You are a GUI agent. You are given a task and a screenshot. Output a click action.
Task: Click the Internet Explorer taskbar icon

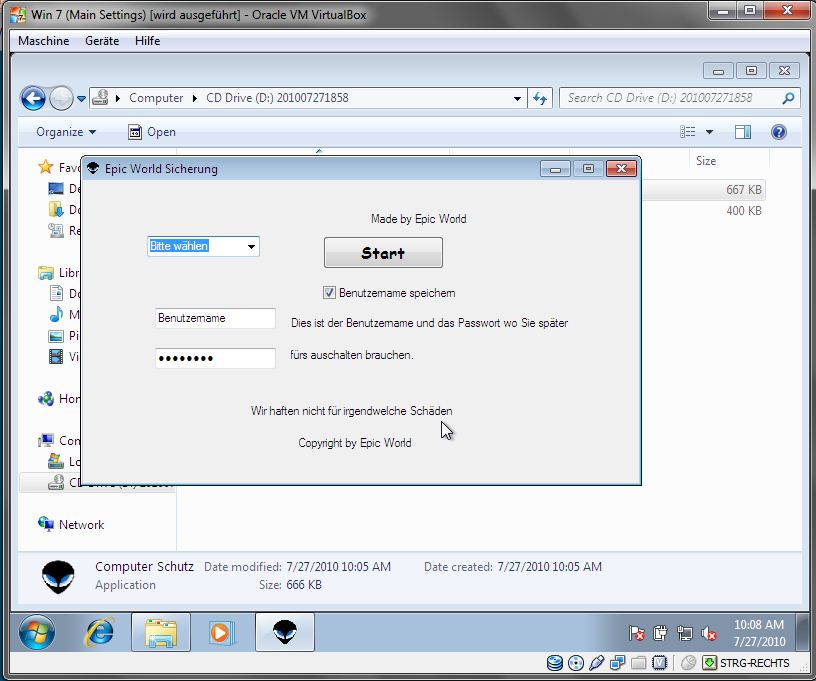tap(99, 632)
